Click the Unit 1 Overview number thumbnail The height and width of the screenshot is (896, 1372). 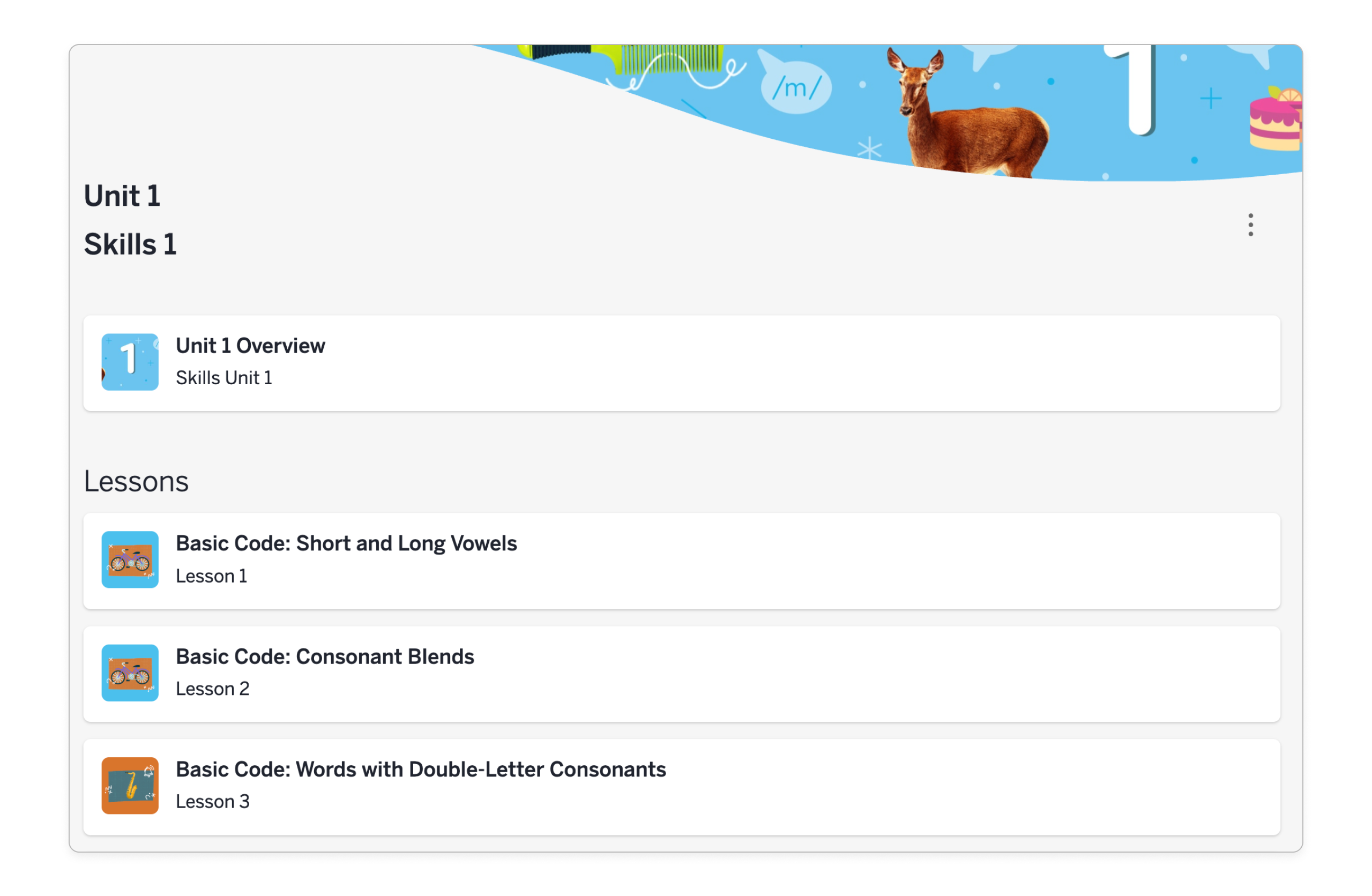130,362
